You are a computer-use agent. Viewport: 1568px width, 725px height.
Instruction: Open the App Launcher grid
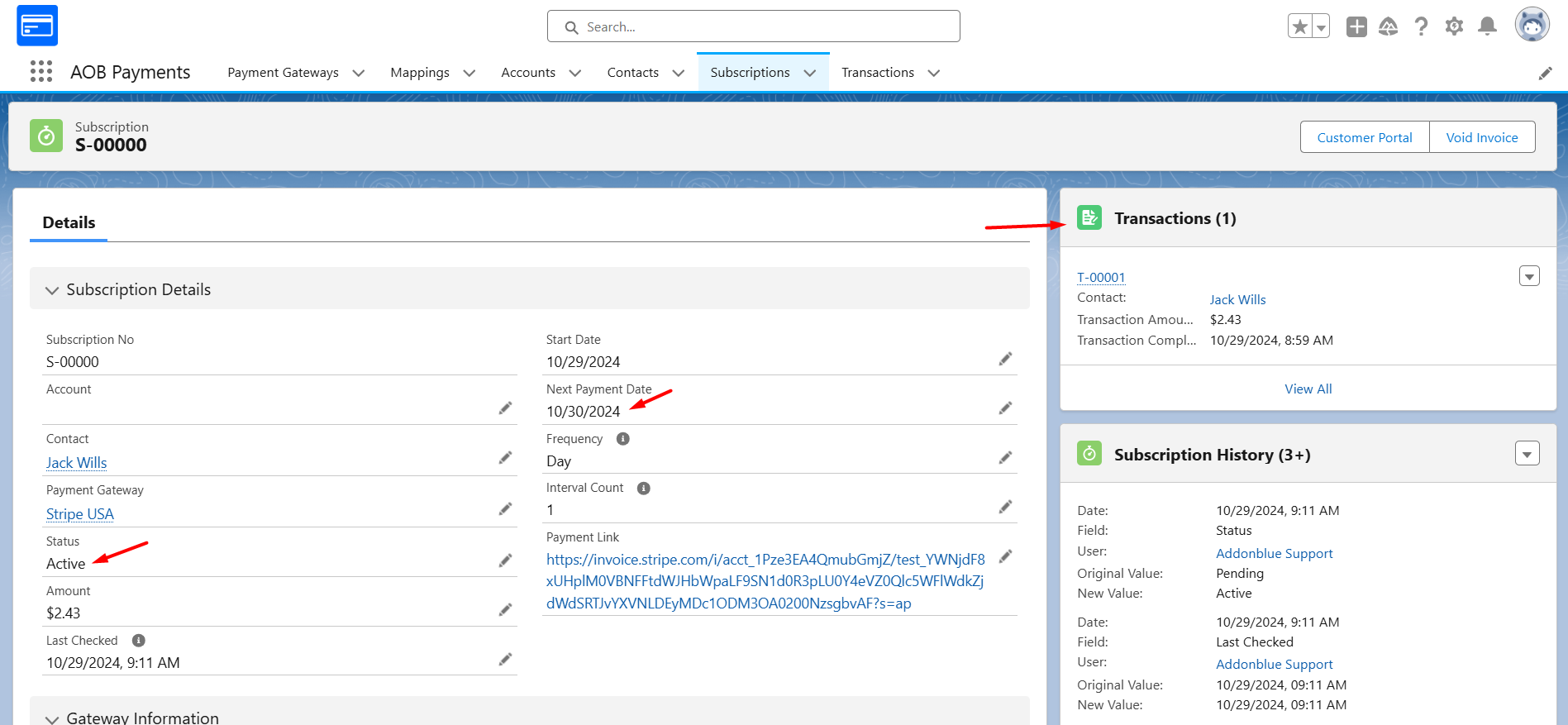tap(41, 72)
